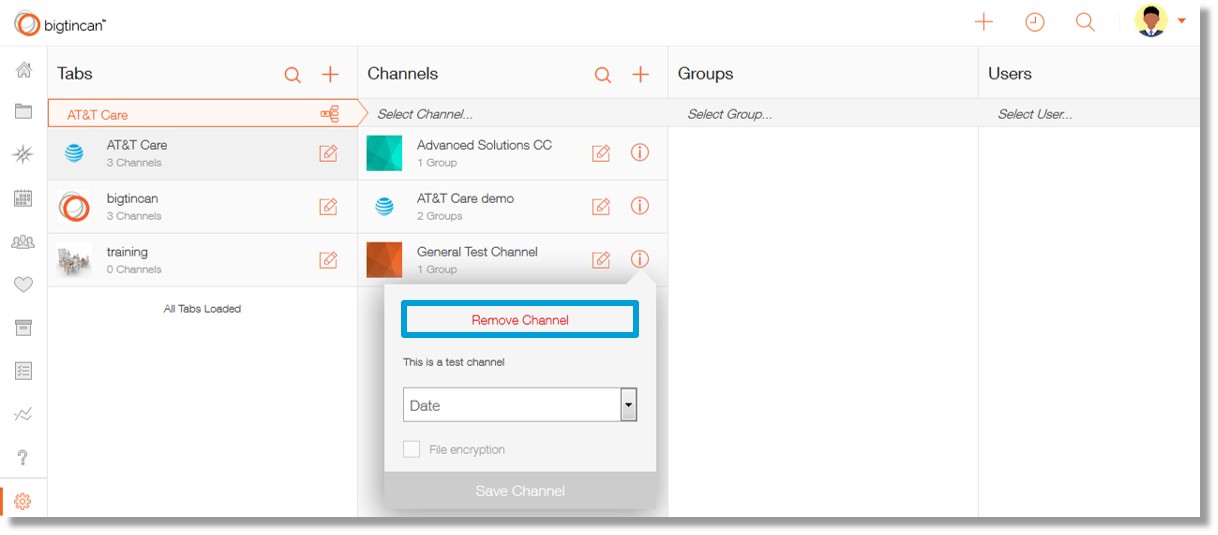Click the Advanced Solutions CC teal thumbnail
This screenshot has width=1218, height=535.
pyautogui.click(x=385, y=153)
